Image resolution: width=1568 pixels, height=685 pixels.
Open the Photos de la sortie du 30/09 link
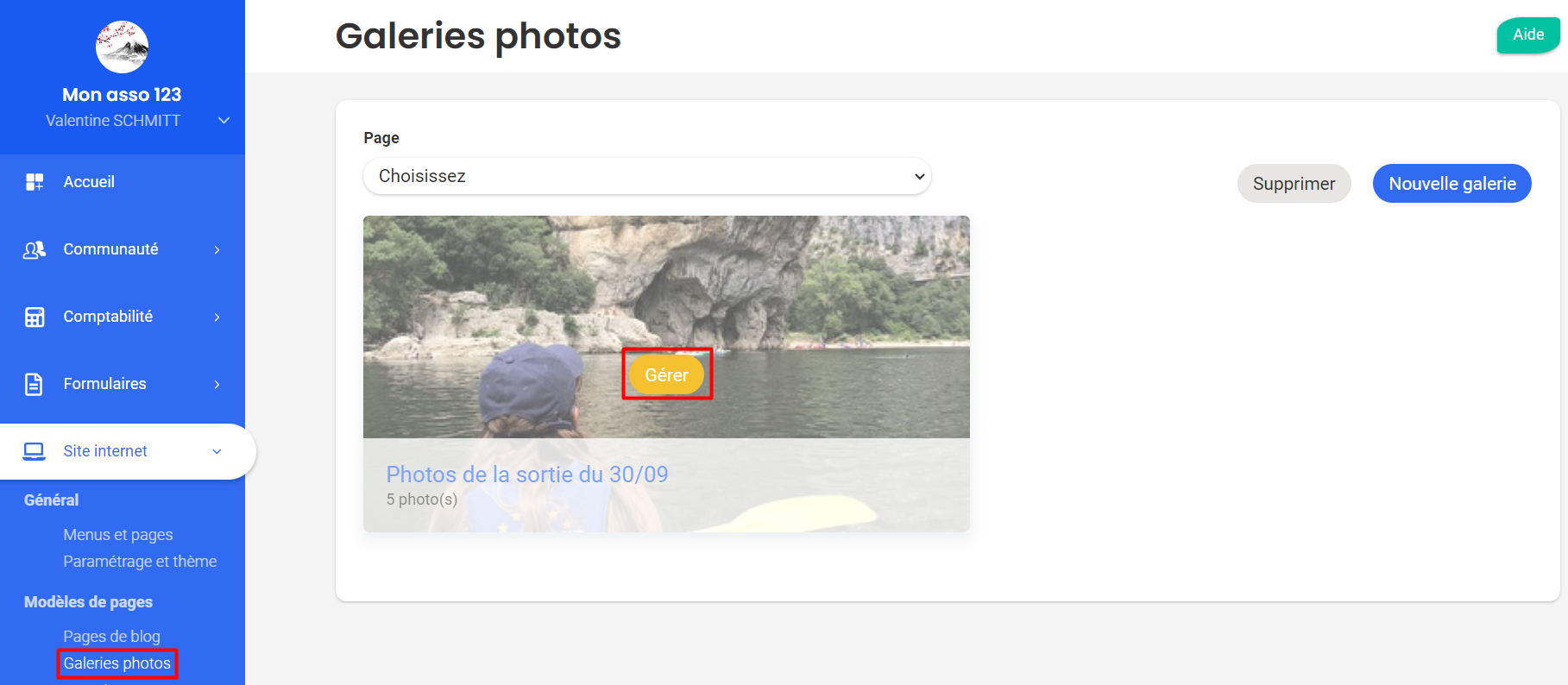point(527,474)
